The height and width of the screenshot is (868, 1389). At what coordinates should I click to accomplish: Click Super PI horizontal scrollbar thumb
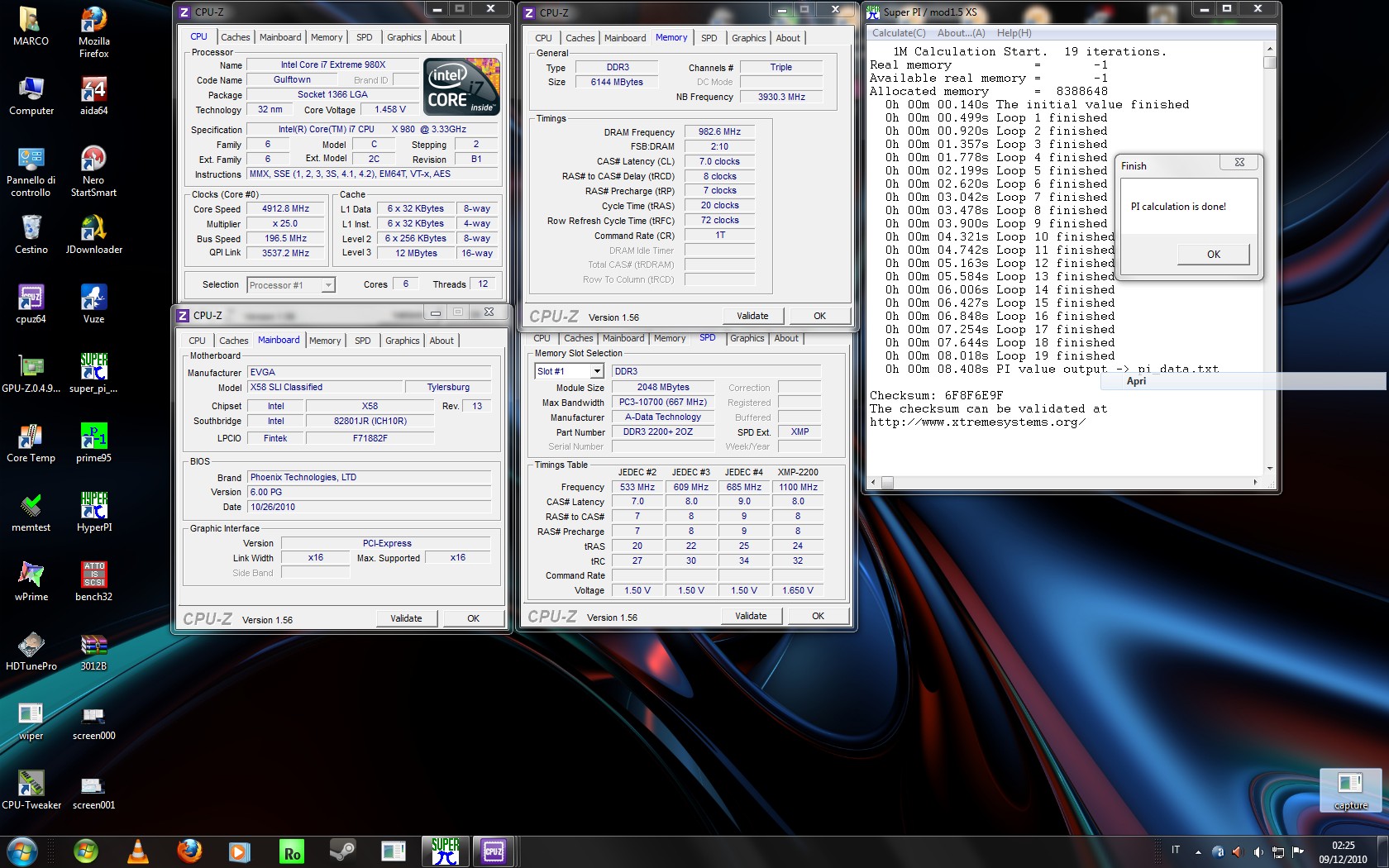click(x=887, y=482)
